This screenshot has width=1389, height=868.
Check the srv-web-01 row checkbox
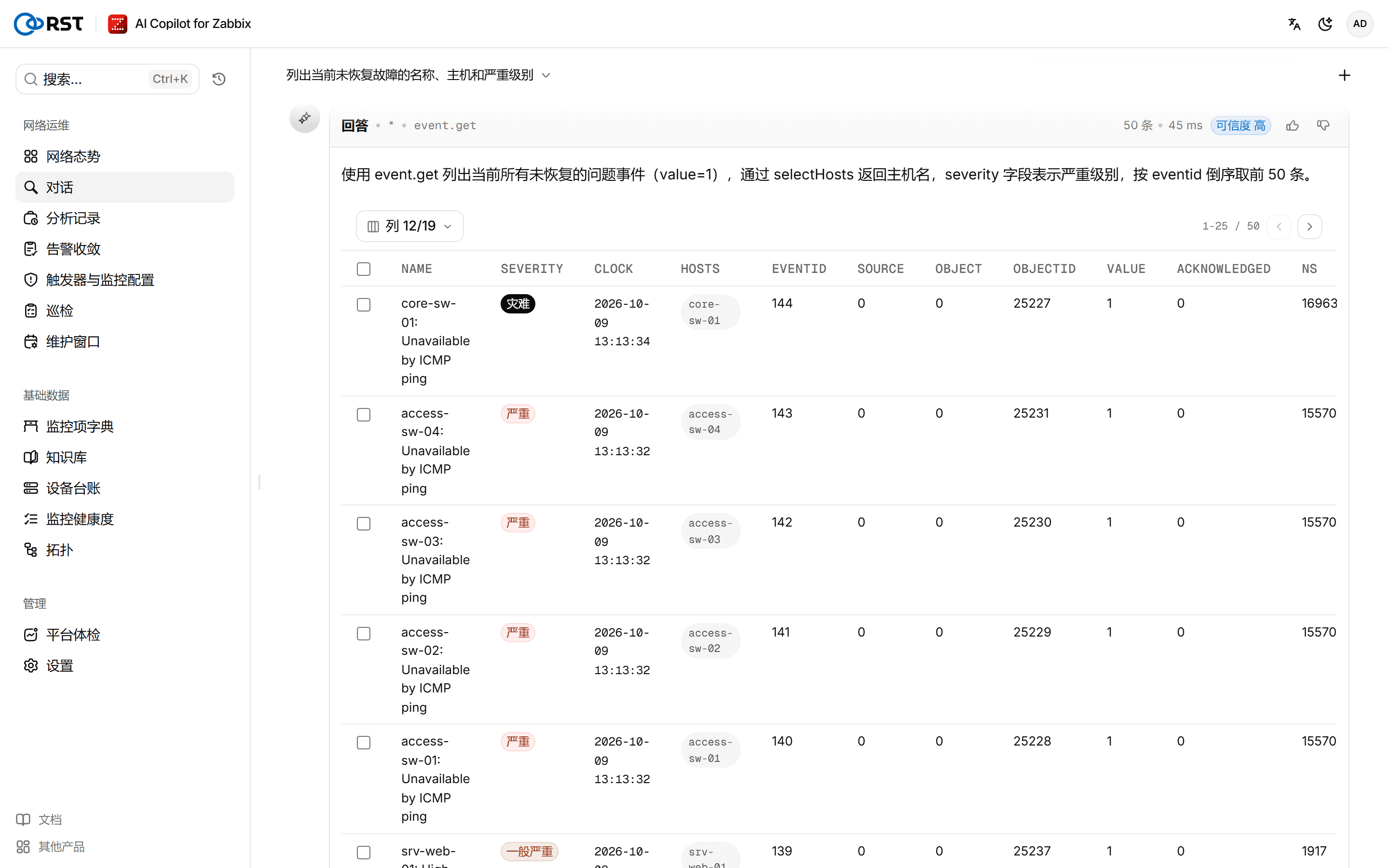(x=363, y=852)
